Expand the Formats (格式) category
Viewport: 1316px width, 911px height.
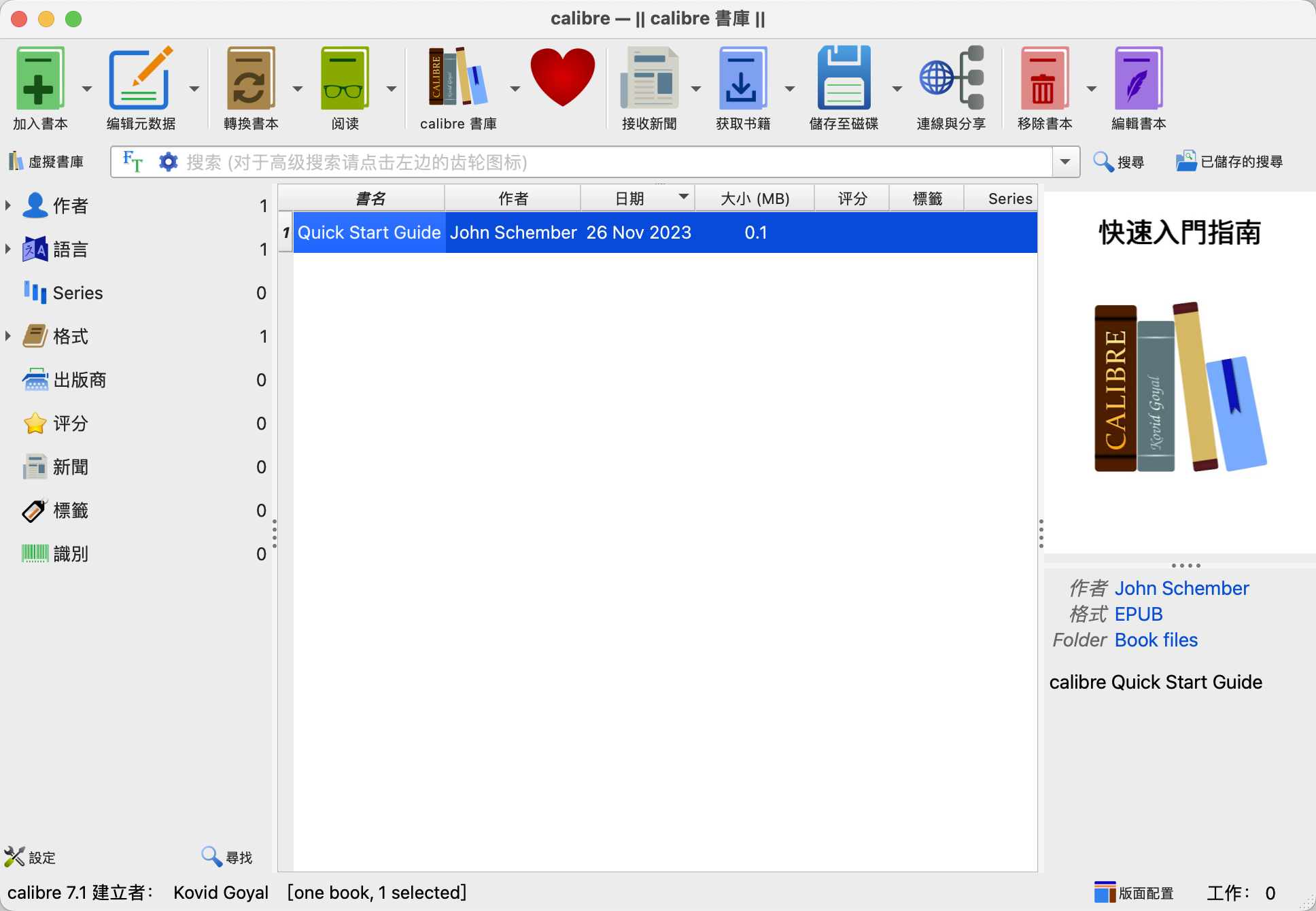tap(8, 336)
